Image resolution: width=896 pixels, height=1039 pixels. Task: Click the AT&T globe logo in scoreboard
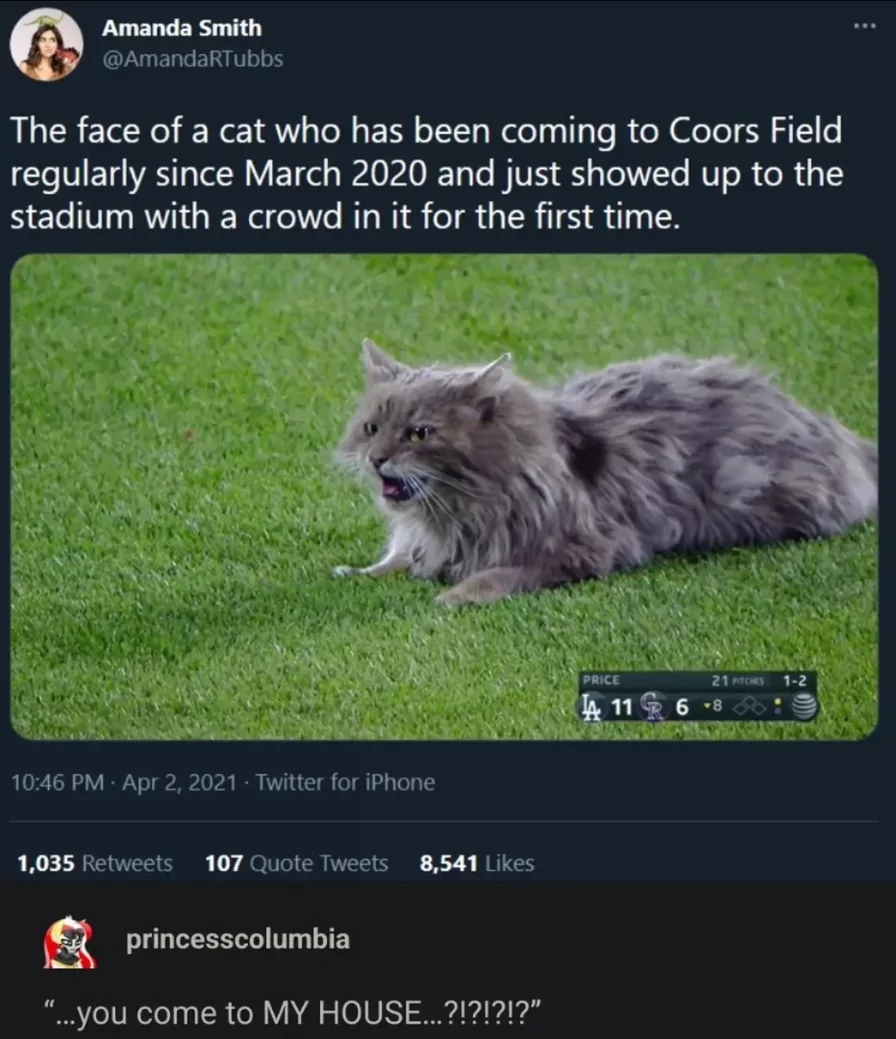pos(804,706)
